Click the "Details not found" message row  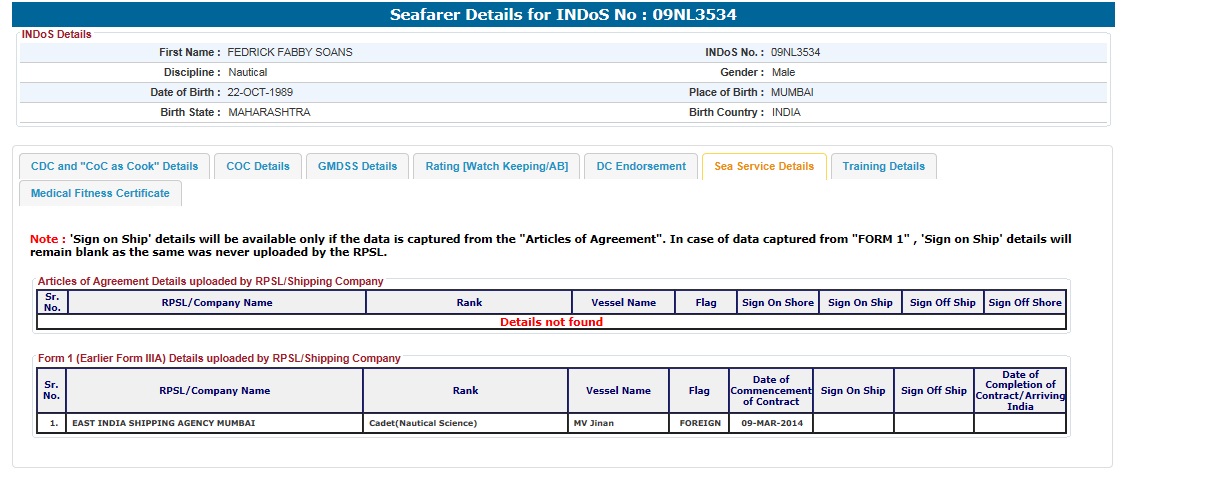point(551,322)
